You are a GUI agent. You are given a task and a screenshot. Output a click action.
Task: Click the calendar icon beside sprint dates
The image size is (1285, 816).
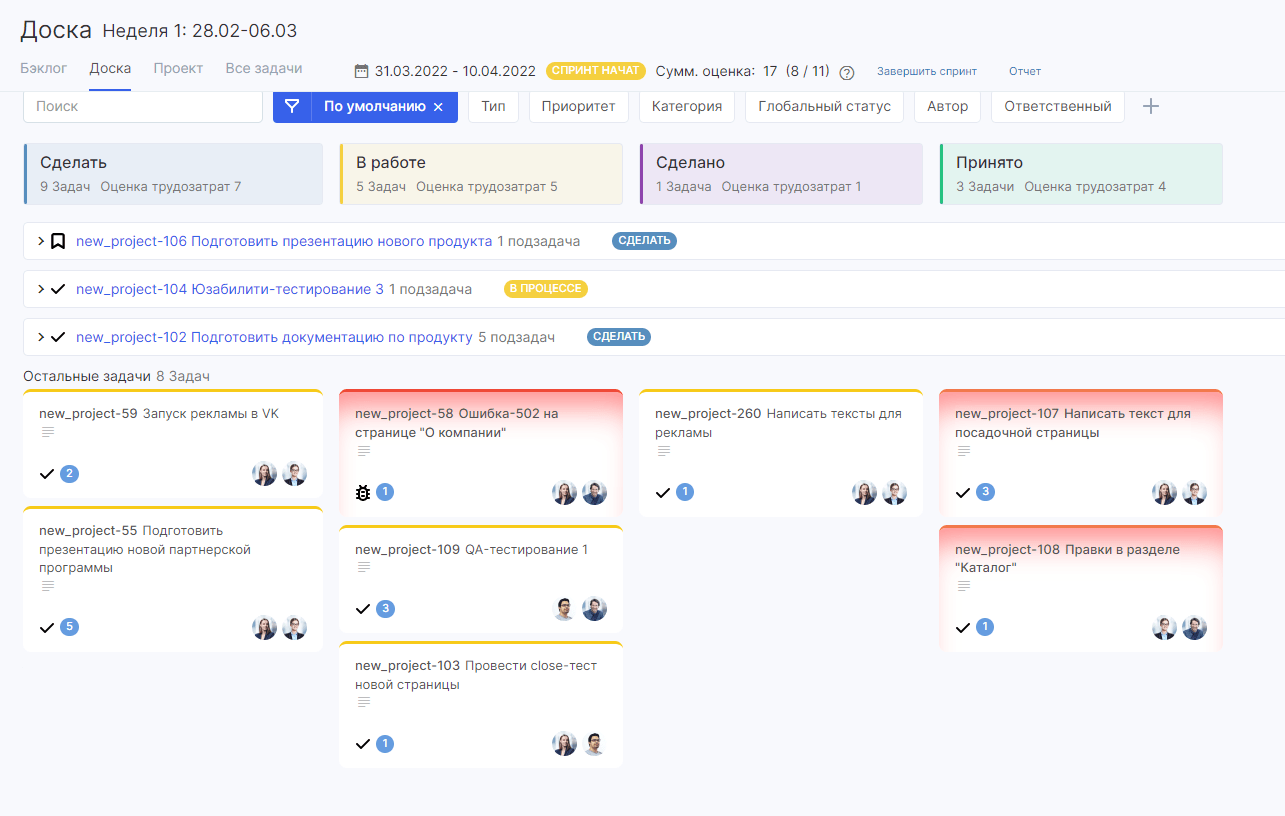click(x=362, y=71)
